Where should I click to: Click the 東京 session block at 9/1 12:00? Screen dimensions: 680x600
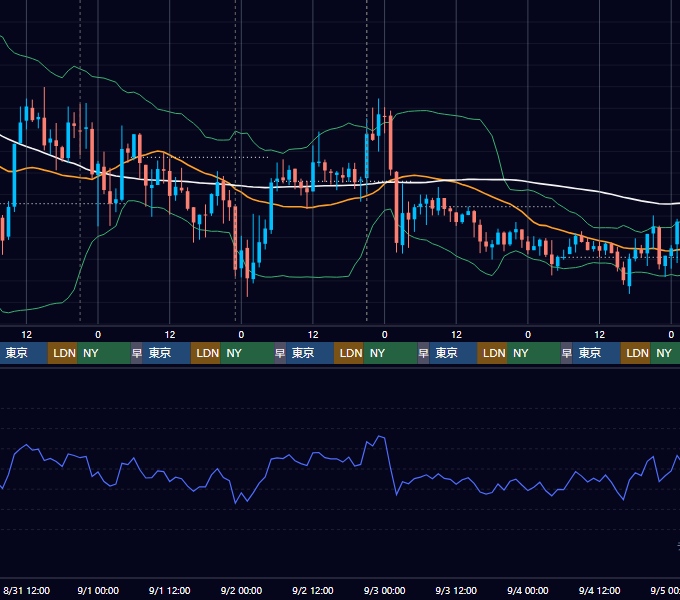click(x=167, y=353)
